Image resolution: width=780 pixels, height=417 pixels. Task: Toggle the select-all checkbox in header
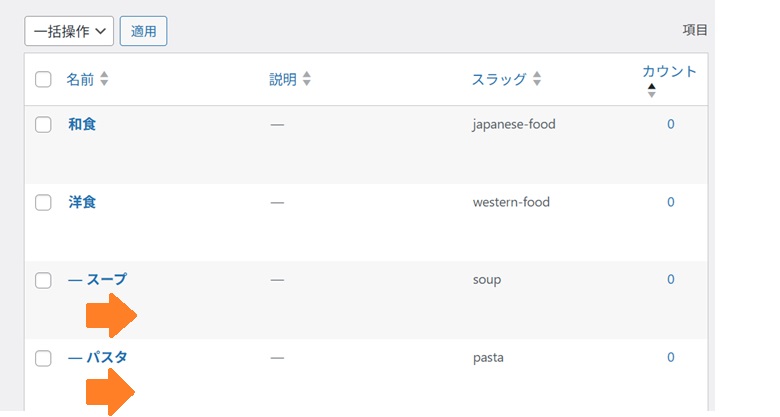[43, 79]
